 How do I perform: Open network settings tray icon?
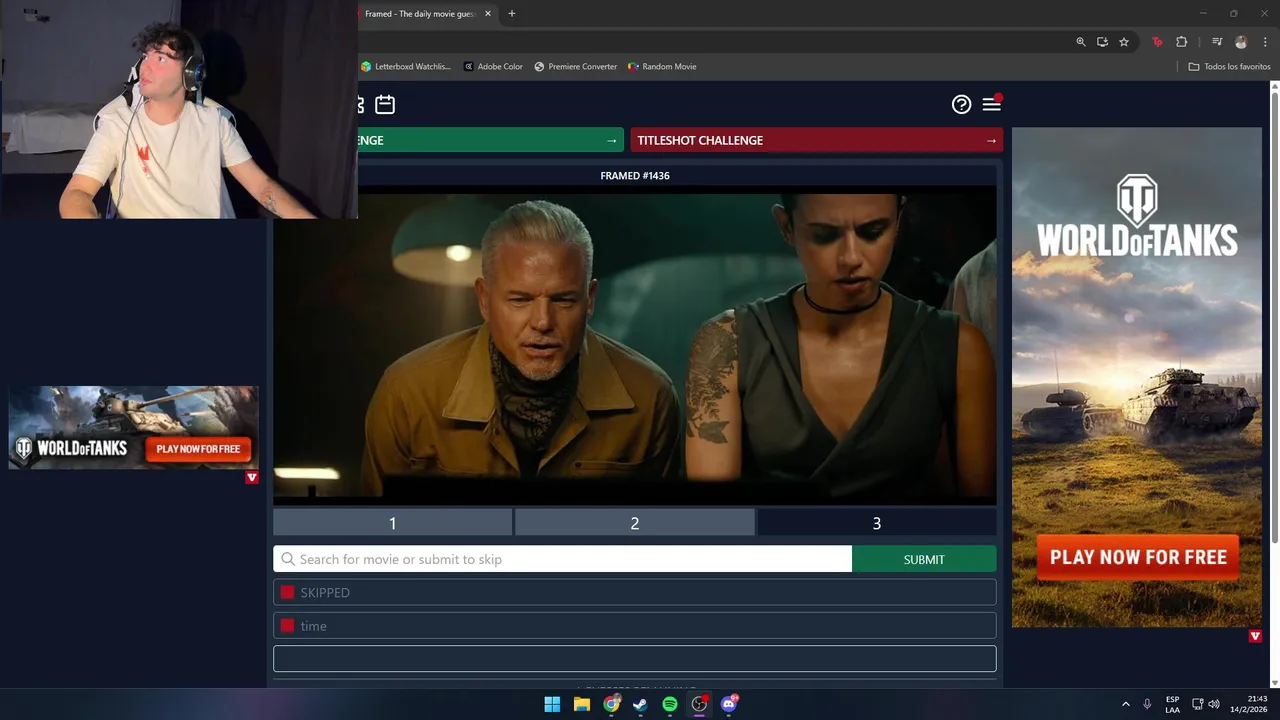pos(1198,704)
